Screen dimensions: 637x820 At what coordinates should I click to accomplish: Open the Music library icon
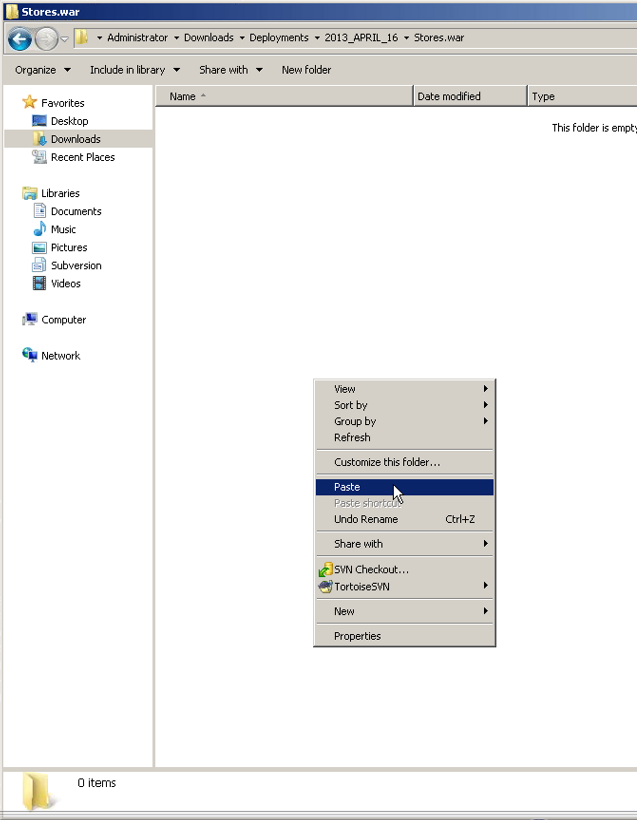click(40, 229)
